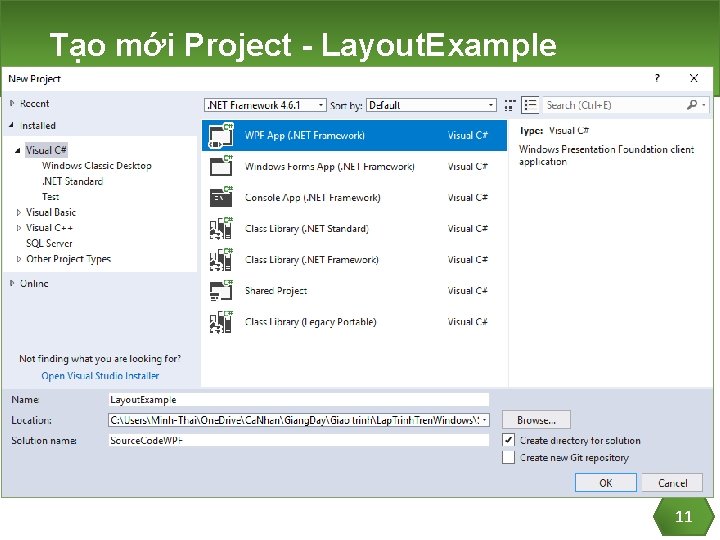Click the Name field containing LayoutExample
Image resolution: width=720 pixels, height=540 pixels.
tap(299, 399)
